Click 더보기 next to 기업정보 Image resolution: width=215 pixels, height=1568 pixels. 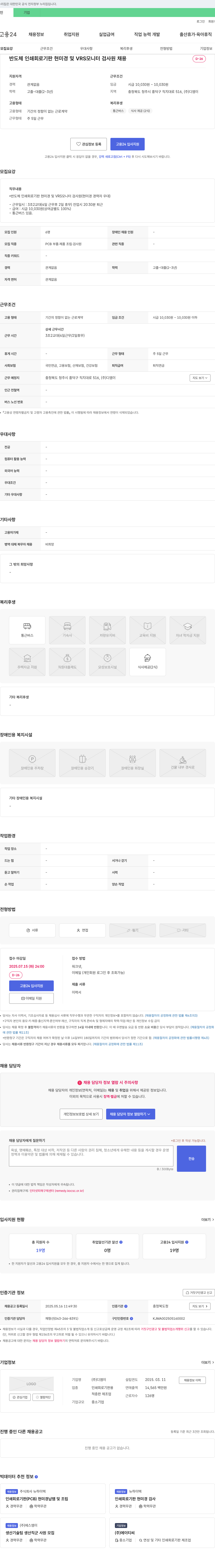[208, 1362]
